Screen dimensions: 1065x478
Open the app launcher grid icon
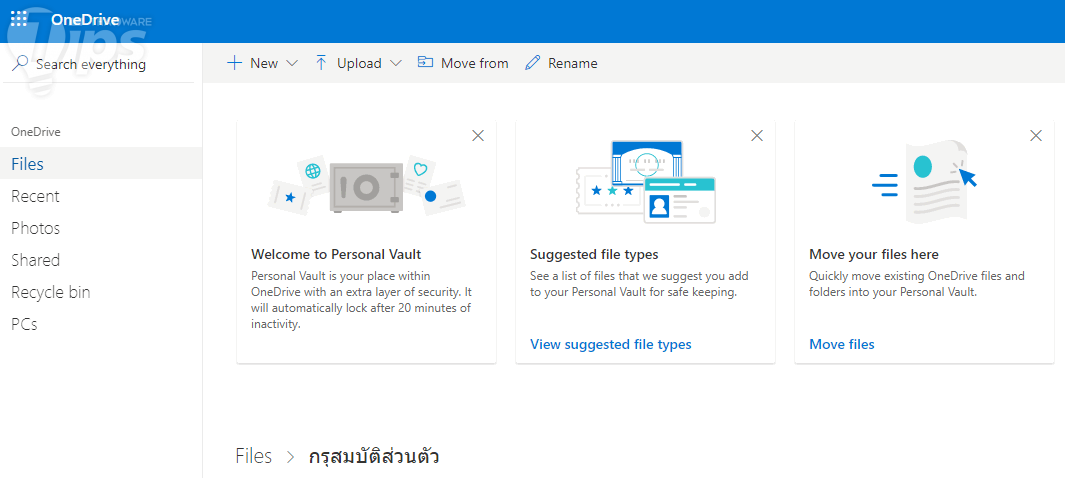pos(19,19)
